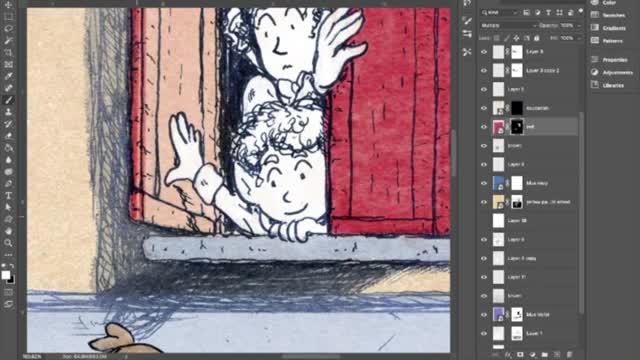
Task: Lock layer position
Action: pyautogui.click(x=516, y=38)
